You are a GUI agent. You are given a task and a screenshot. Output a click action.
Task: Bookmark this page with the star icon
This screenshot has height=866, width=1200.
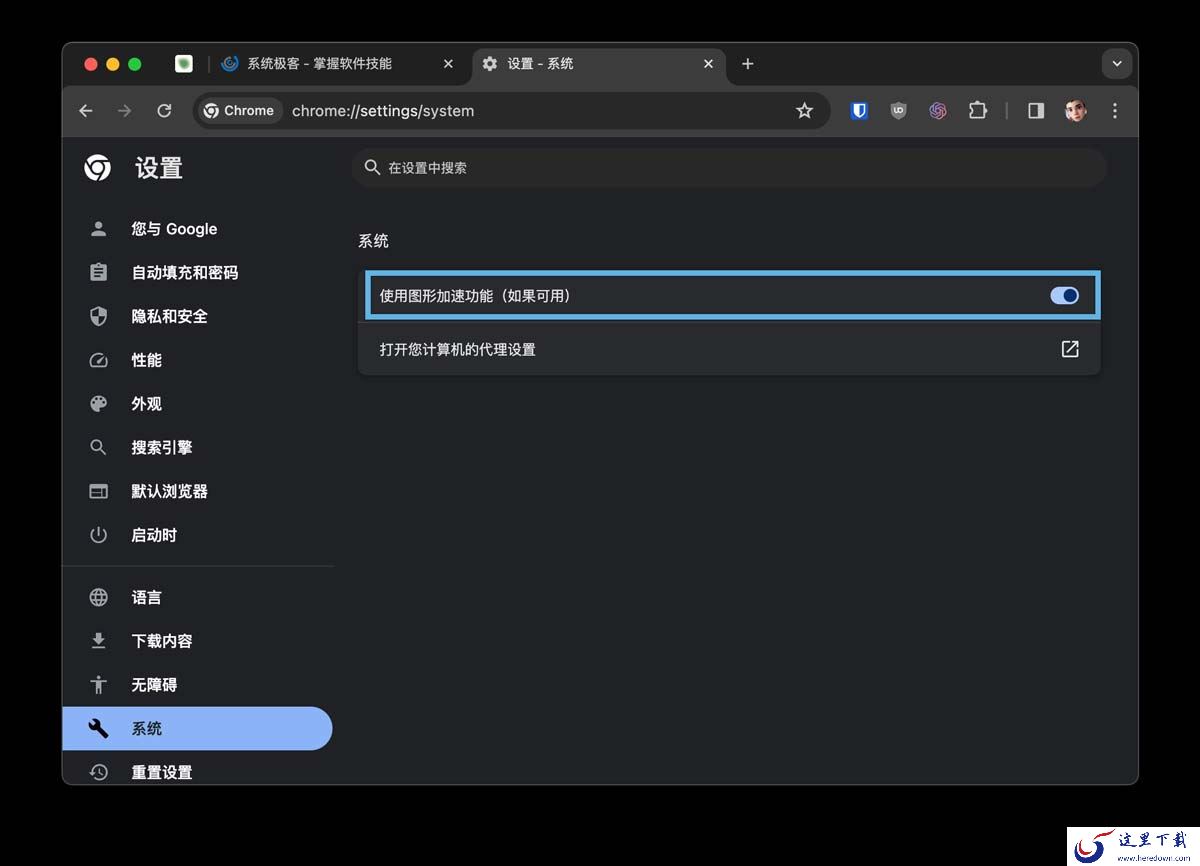804,111
